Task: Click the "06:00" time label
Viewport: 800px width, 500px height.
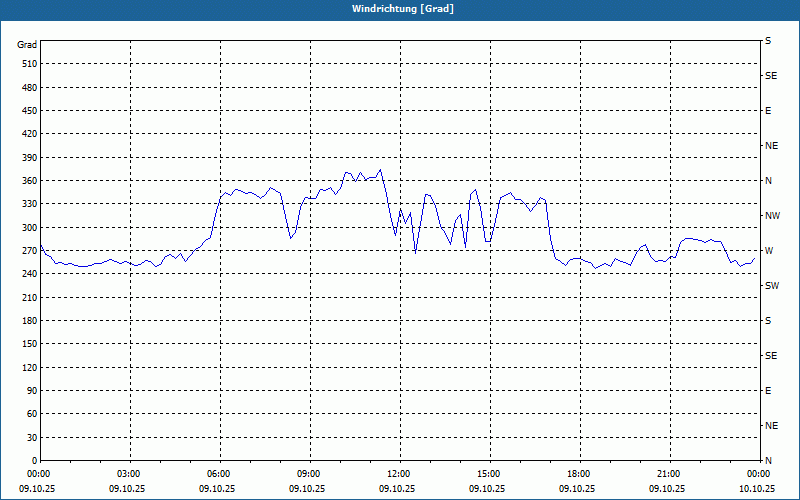Action: [x=220, y=474]
